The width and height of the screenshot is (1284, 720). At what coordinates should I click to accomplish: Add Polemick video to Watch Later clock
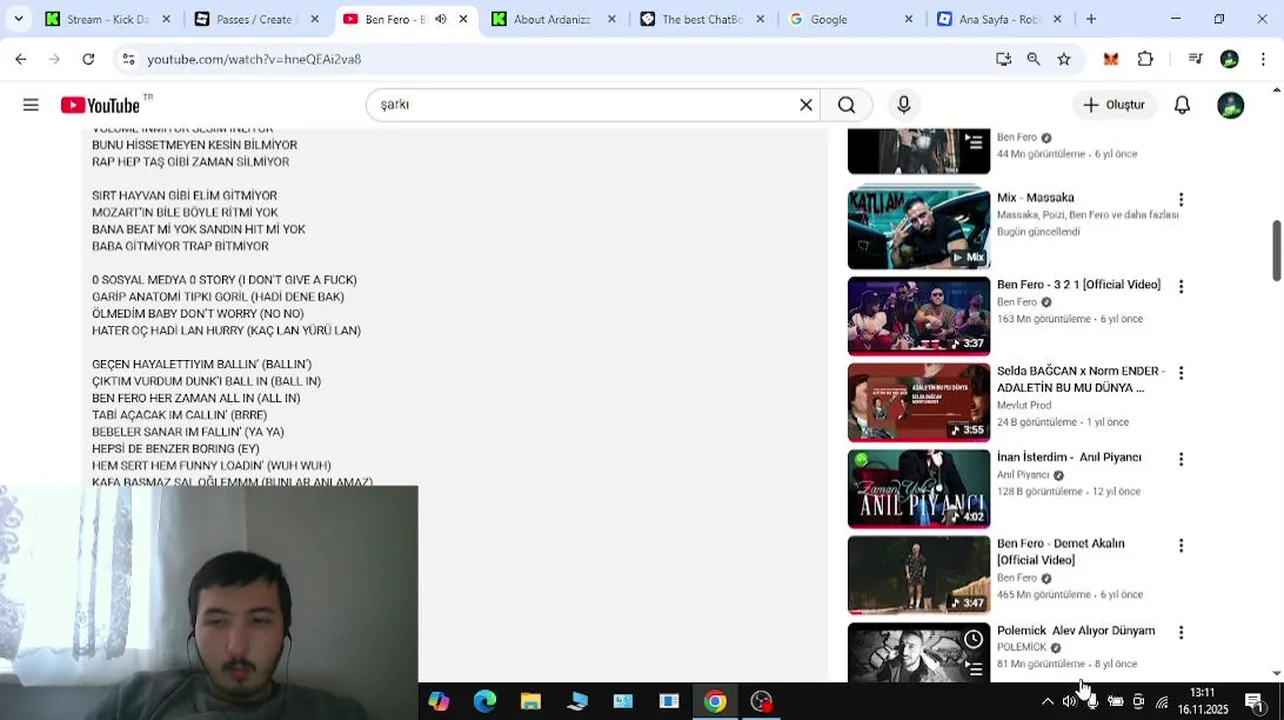pos(973,639)
